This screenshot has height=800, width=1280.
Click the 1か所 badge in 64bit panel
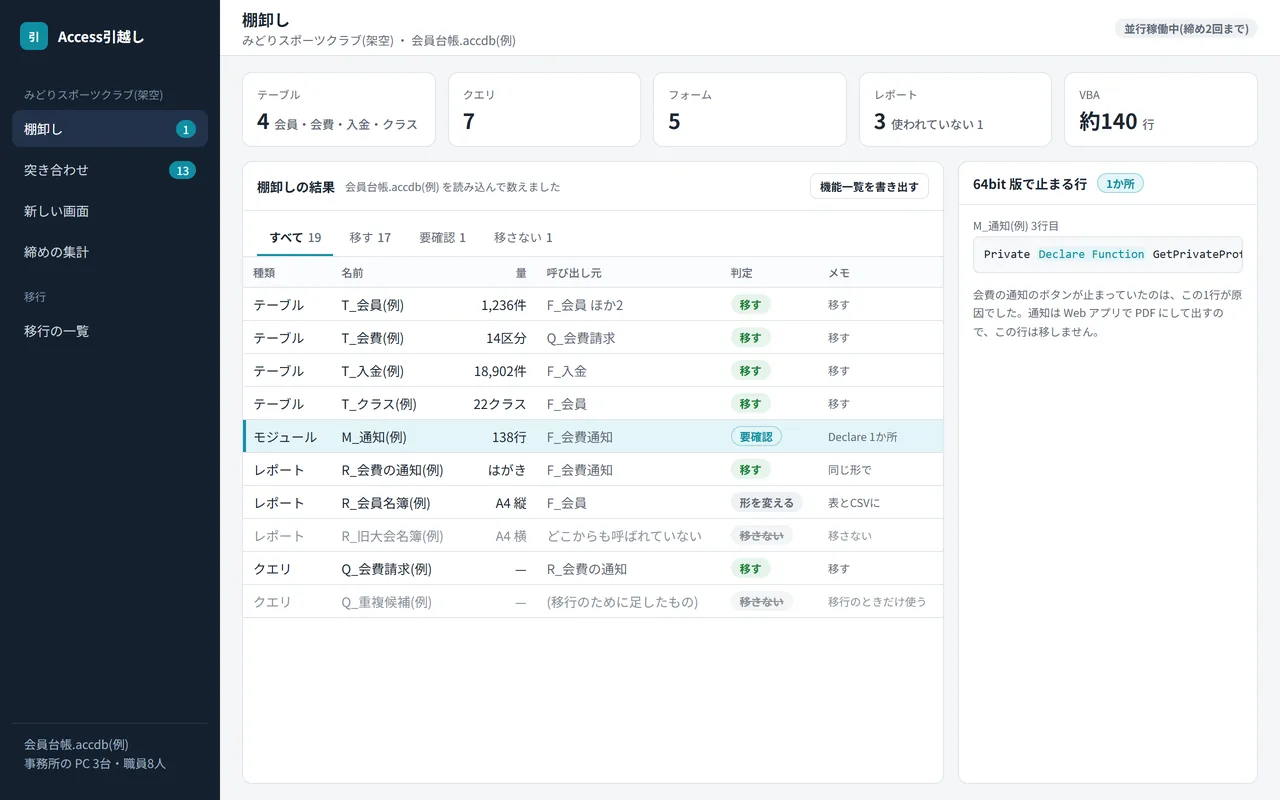1120,184
